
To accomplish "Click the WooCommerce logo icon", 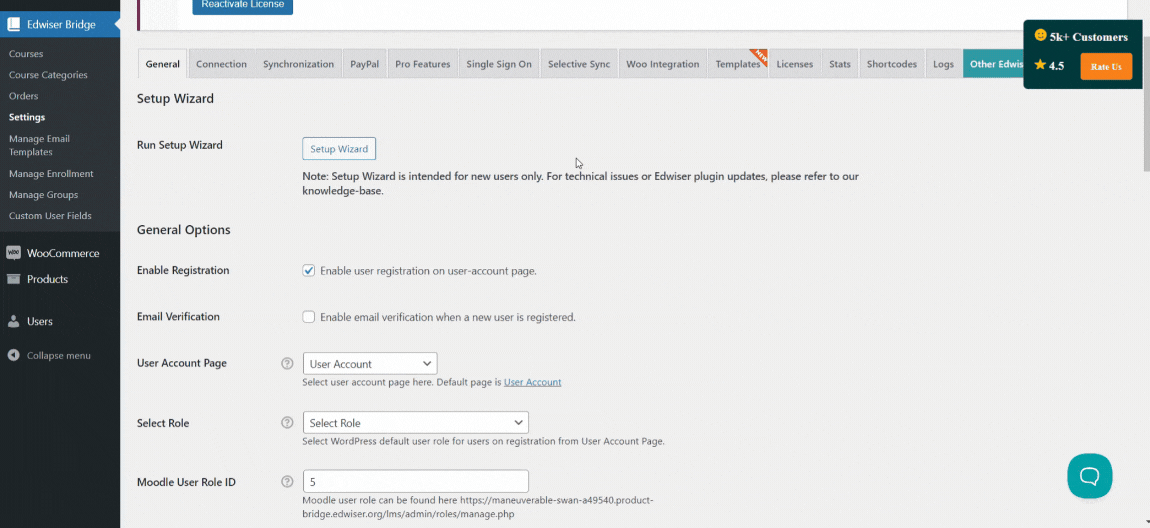I will [x=14, y=253].
